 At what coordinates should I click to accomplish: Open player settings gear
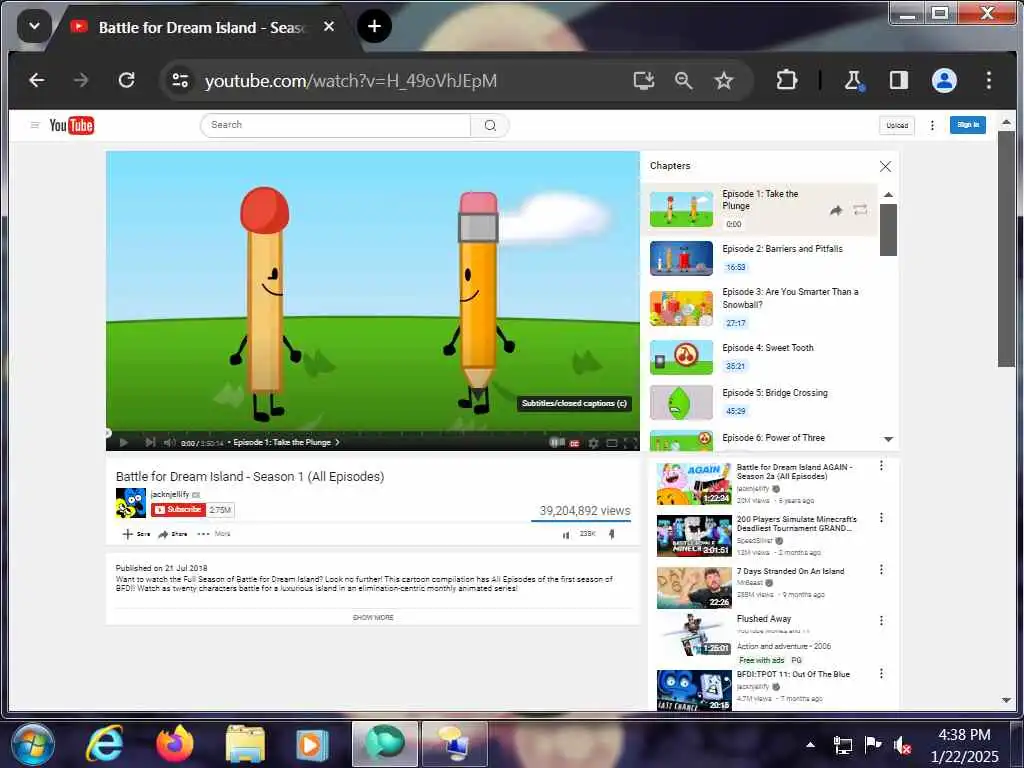point(593,443)
